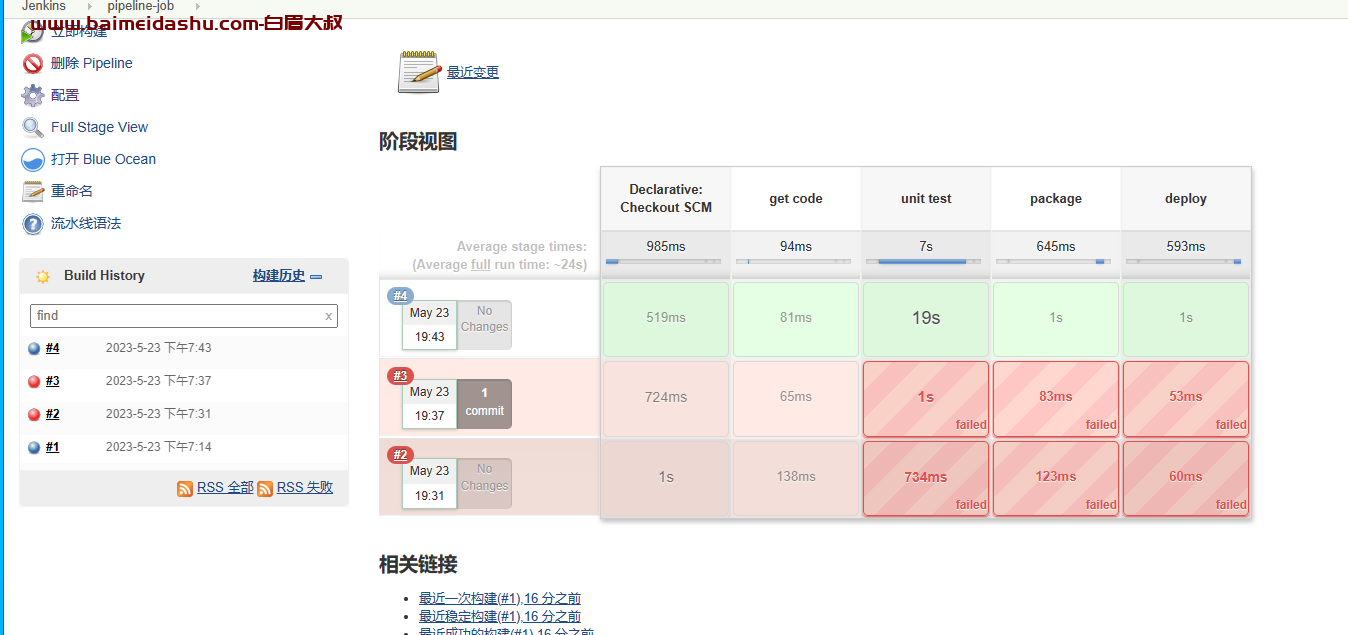The width and height of the screenshot is (1348, 635).
Task: Click the 81ms get code cell
Action: (x=796, y=319)
